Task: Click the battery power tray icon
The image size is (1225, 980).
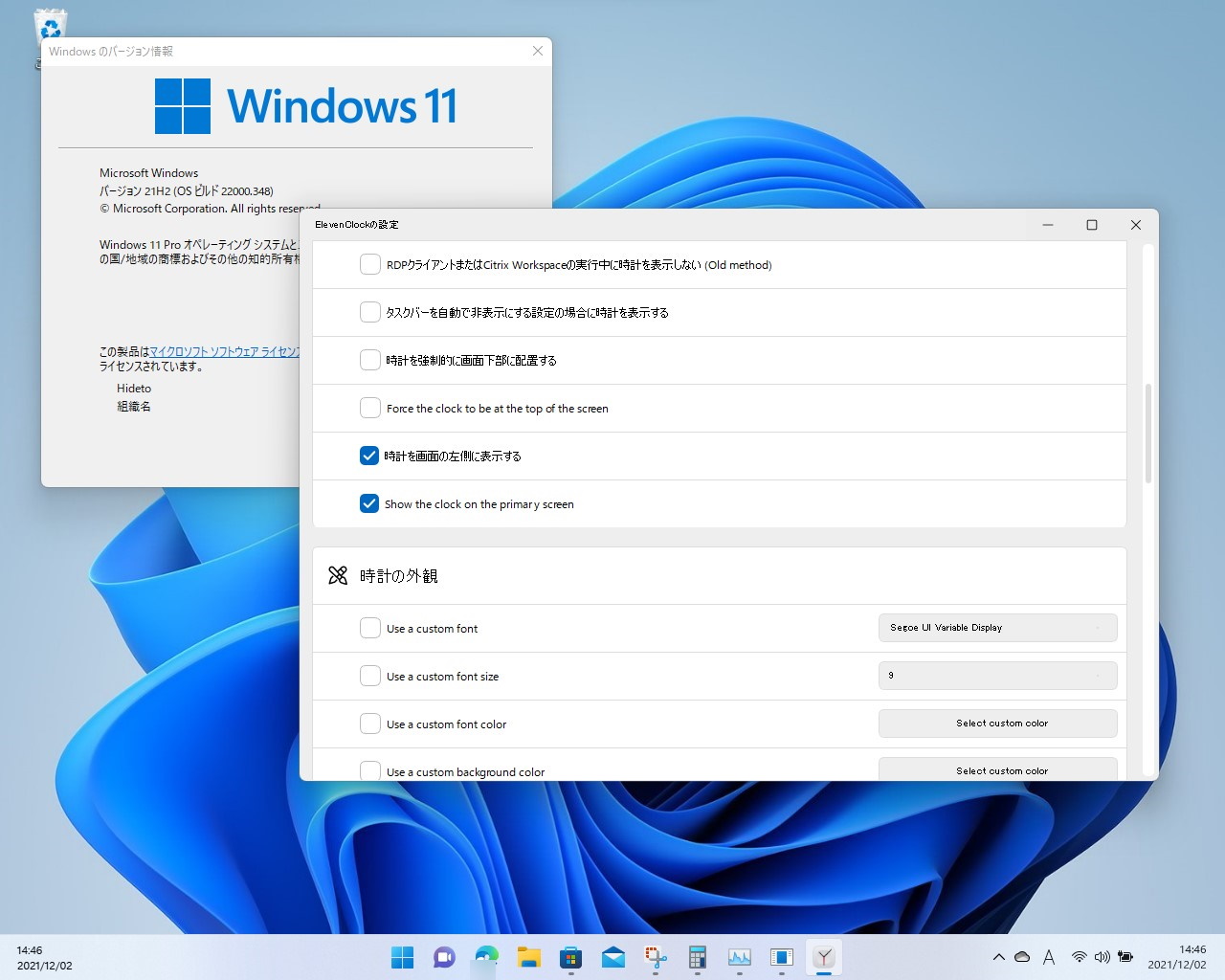Action: click(x=1125, y=957)
